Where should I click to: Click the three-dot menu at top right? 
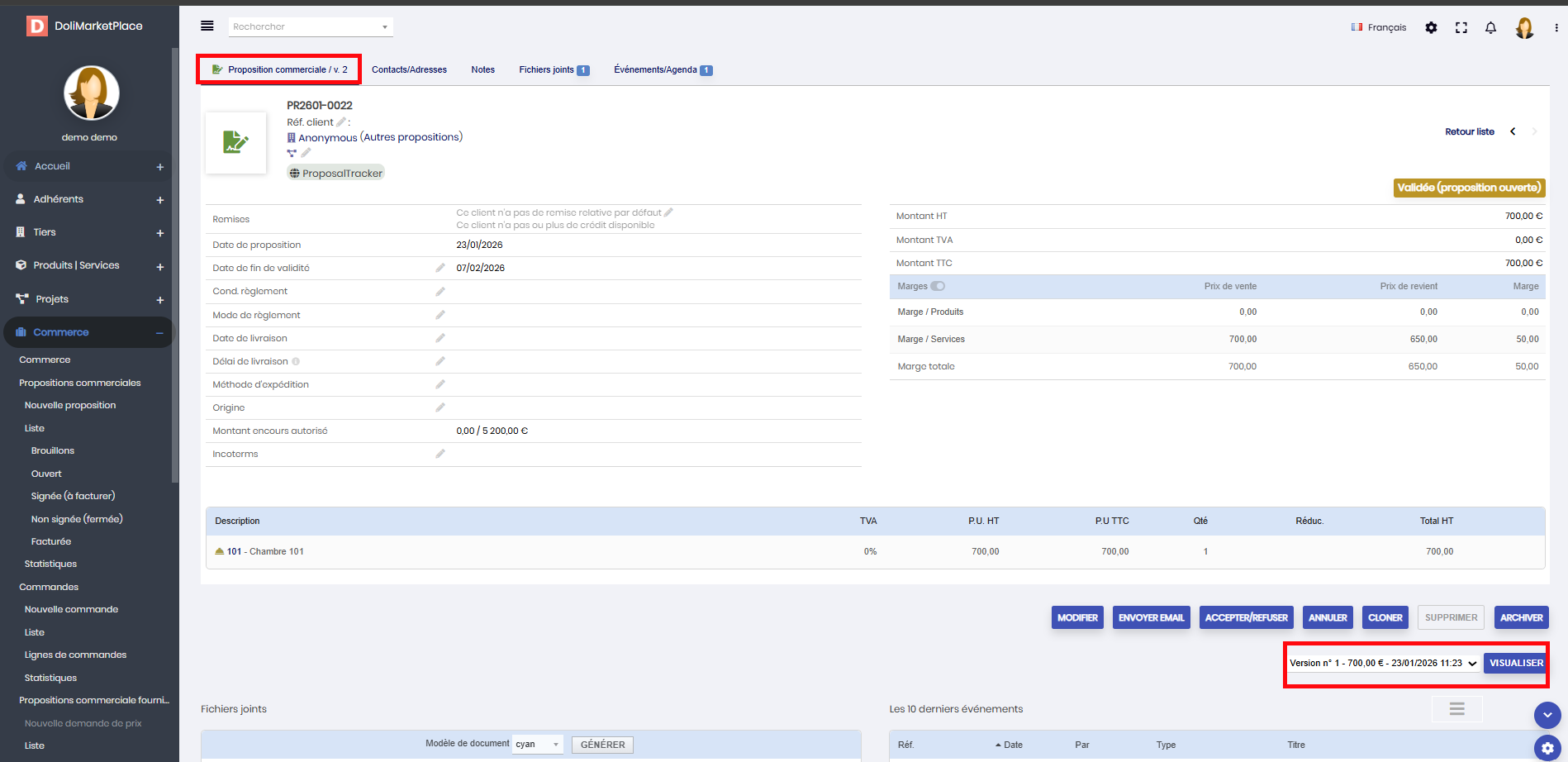[x=1556, y=27]
